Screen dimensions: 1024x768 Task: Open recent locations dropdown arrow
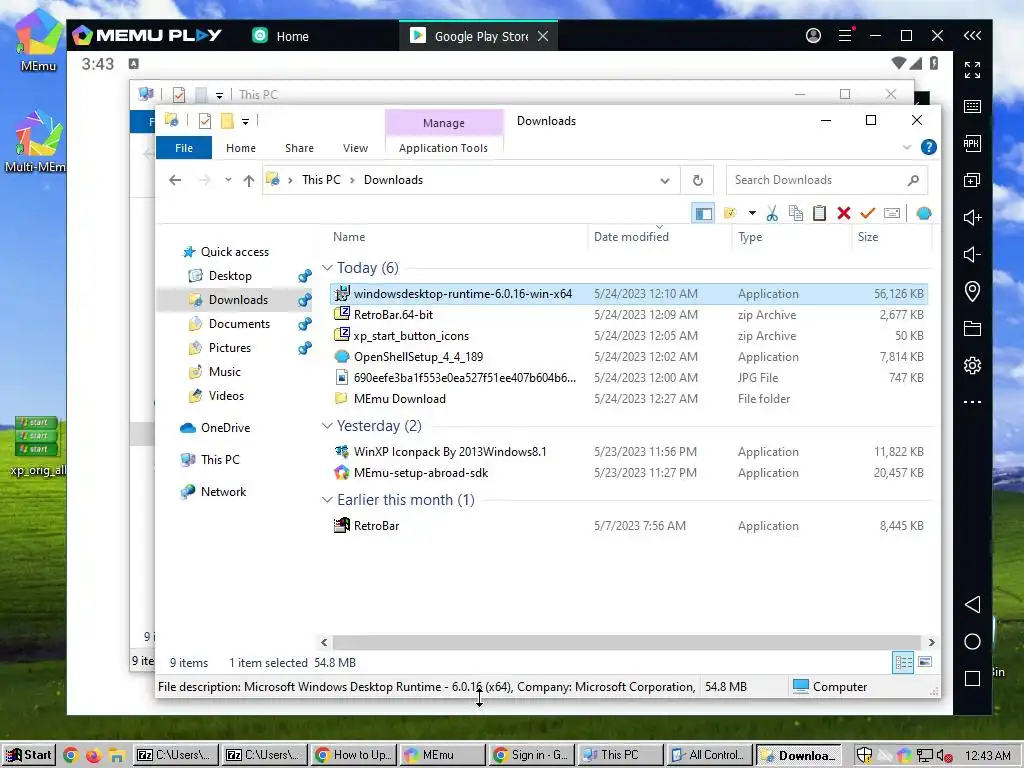[228, 180]
